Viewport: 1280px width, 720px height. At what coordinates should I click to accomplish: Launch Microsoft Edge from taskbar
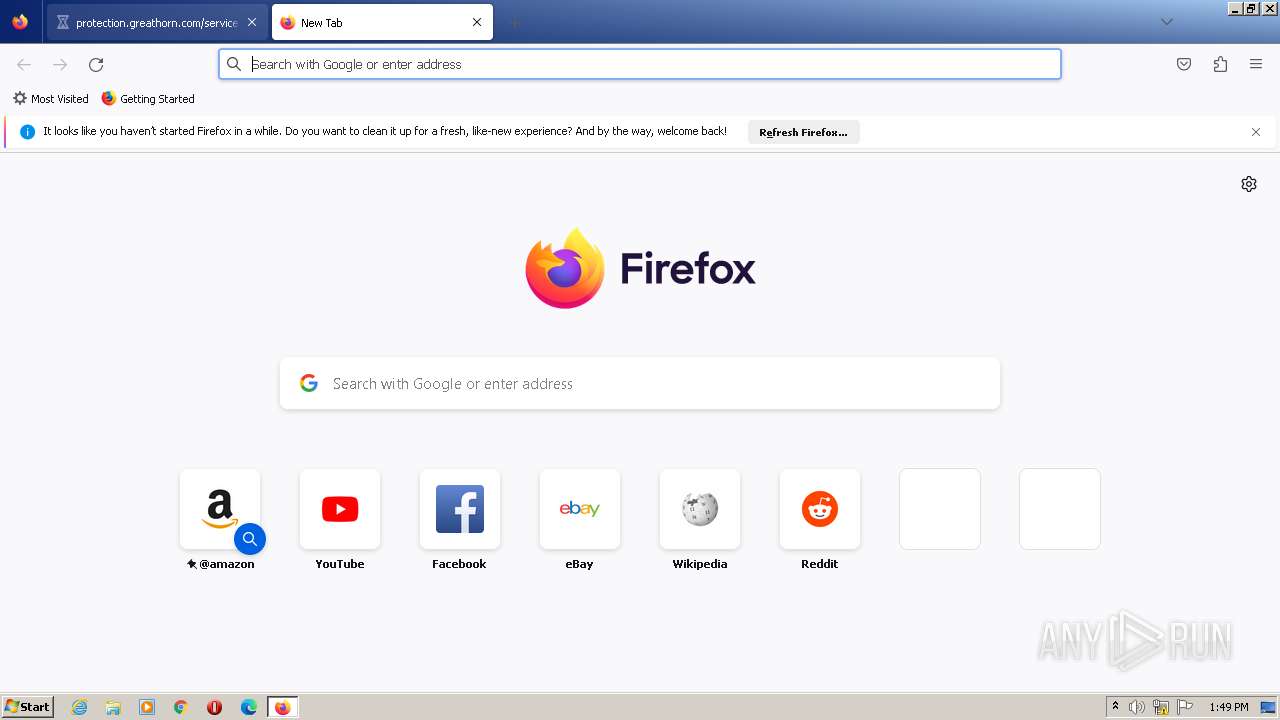click(249, 707)
